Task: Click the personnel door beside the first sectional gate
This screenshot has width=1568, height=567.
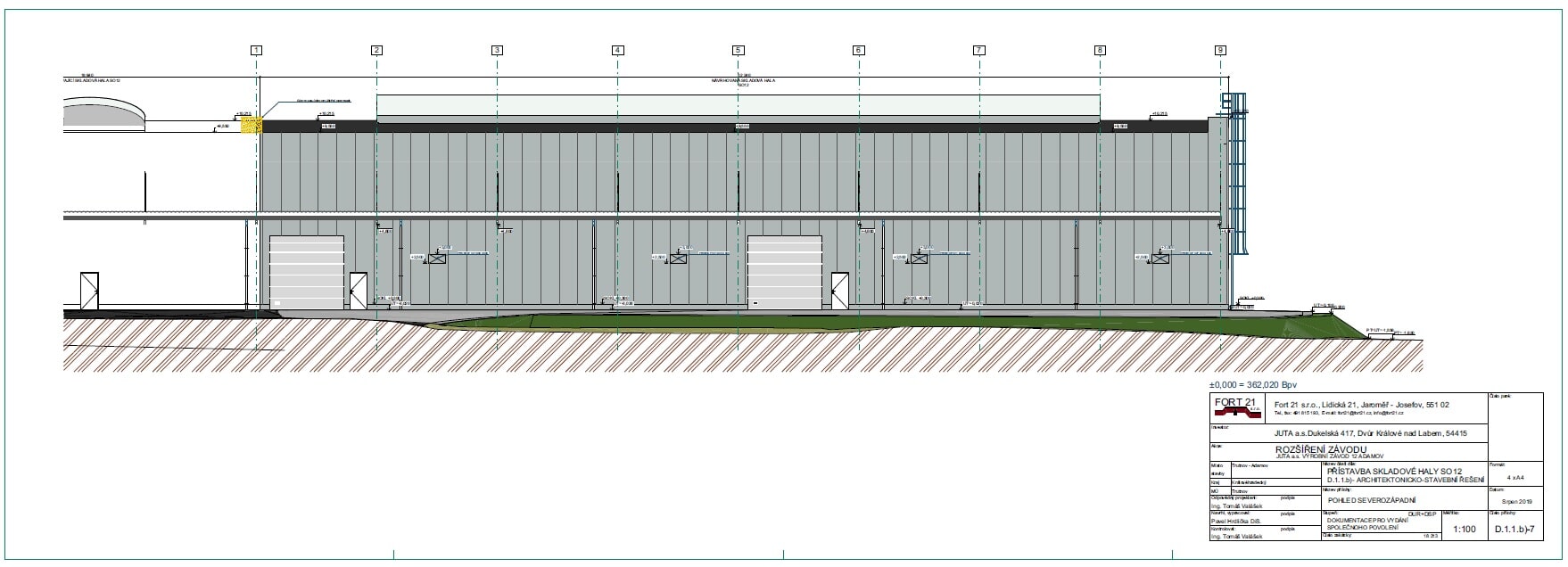Action: pyautogui.click(x=358, y=289)
